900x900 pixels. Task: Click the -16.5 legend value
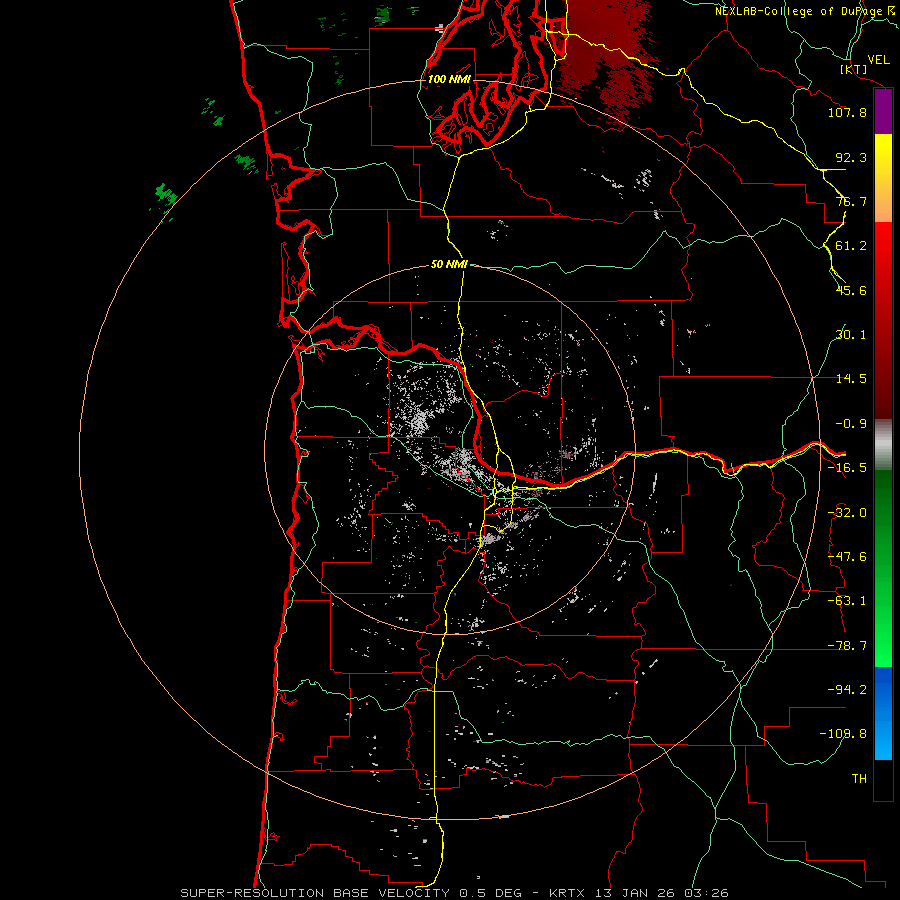tap(847, 468)
